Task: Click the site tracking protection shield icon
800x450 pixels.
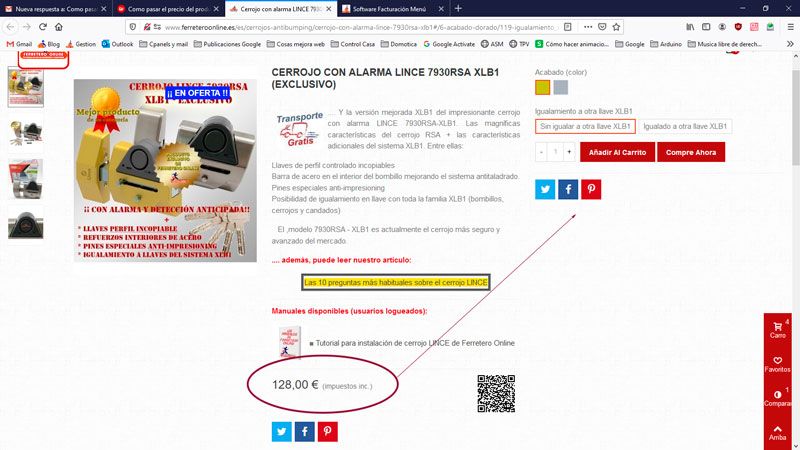Action: [x=133, y=27]
